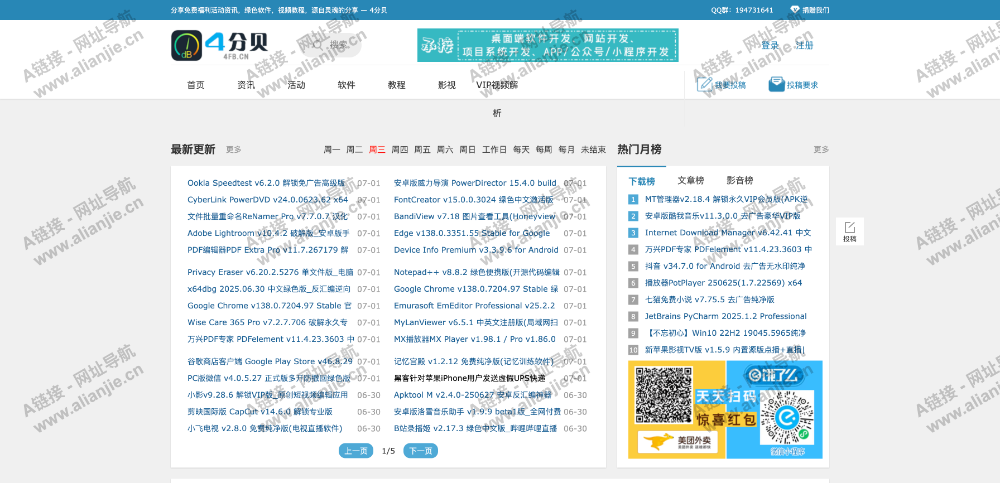Select the 工作日 filter
This screenshot has height=483, width=1000.
point(494,149)
